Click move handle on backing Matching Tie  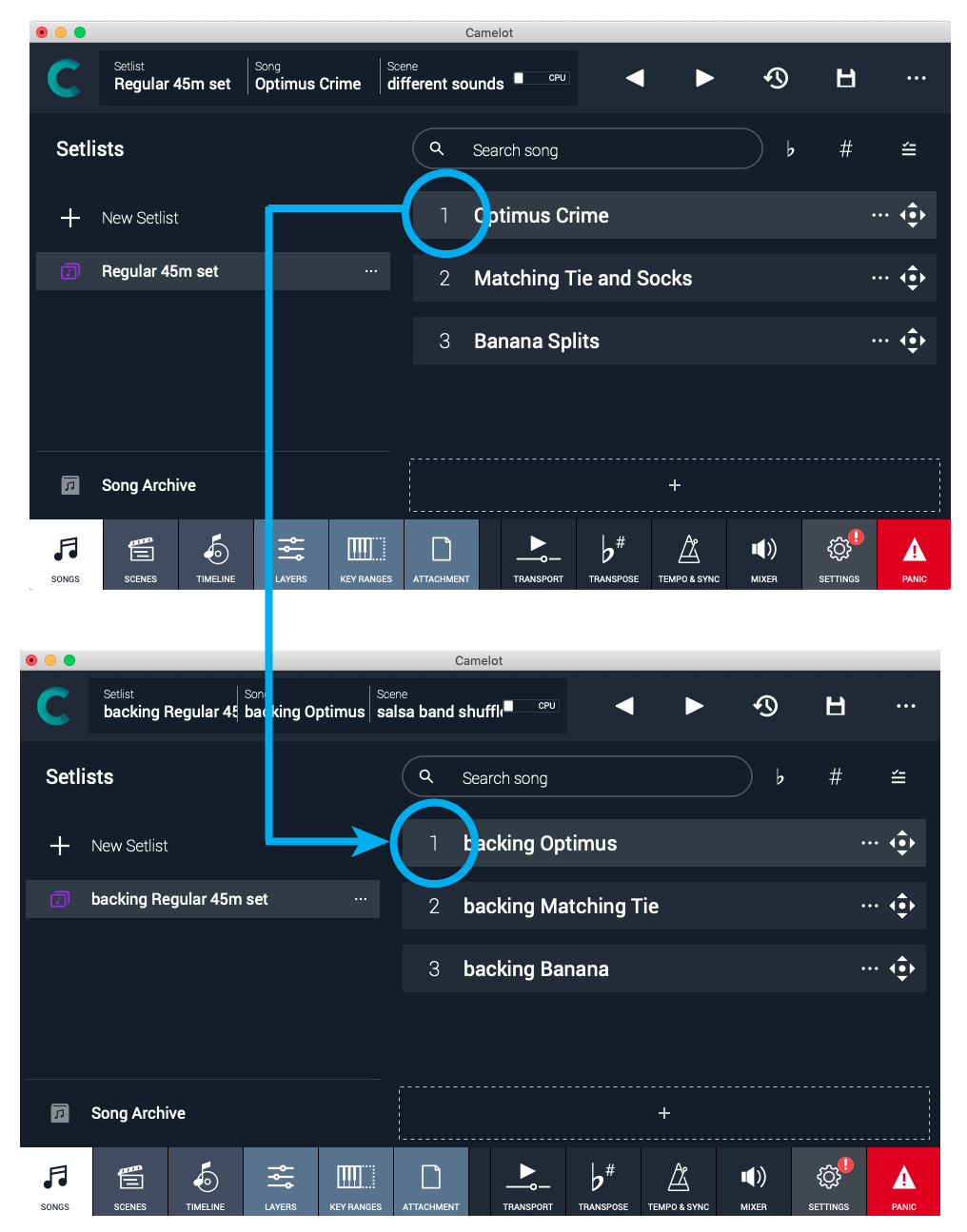(x=902, y=906)
